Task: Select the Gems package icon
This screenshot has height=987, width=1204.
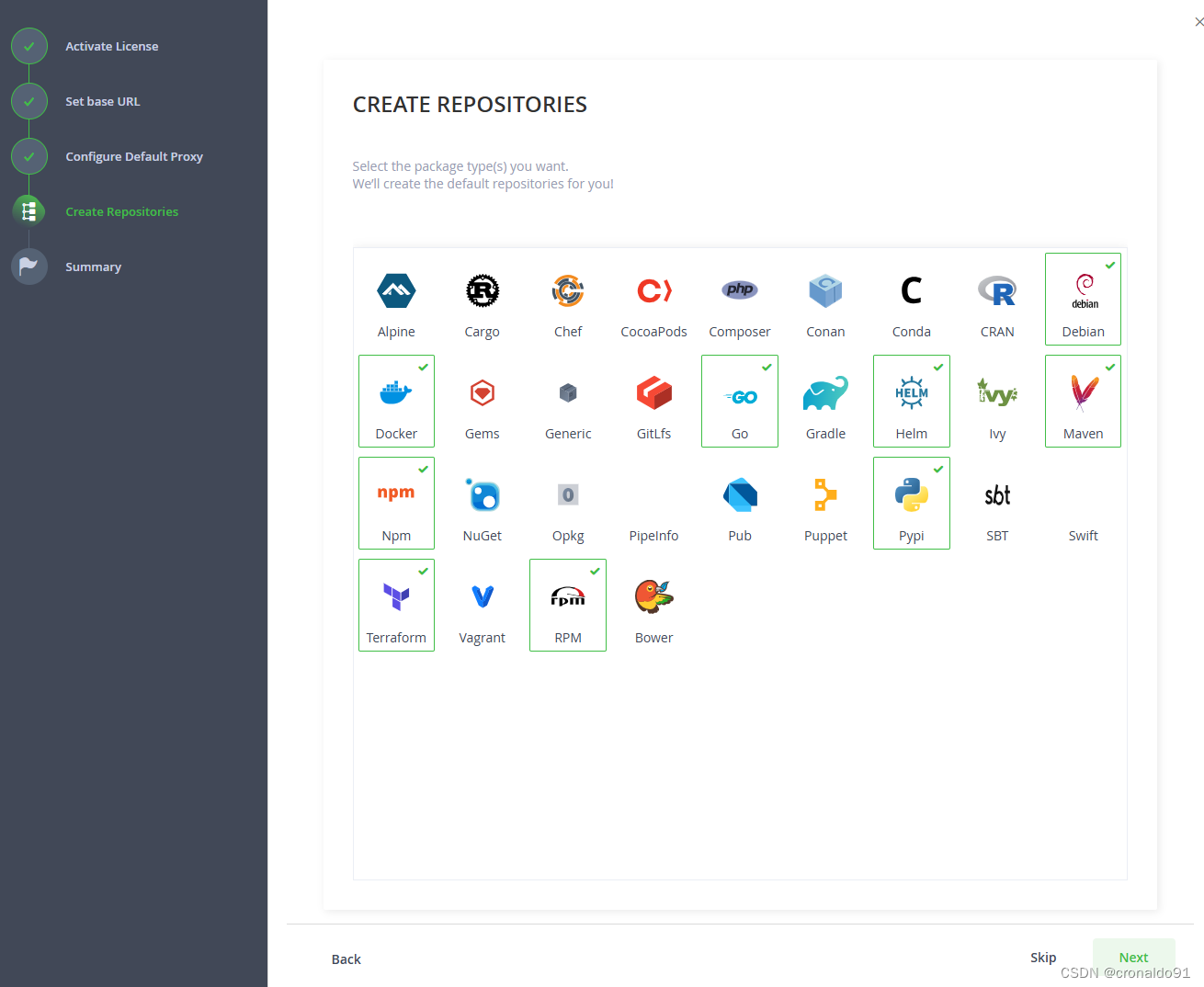Action: point(483,393)
